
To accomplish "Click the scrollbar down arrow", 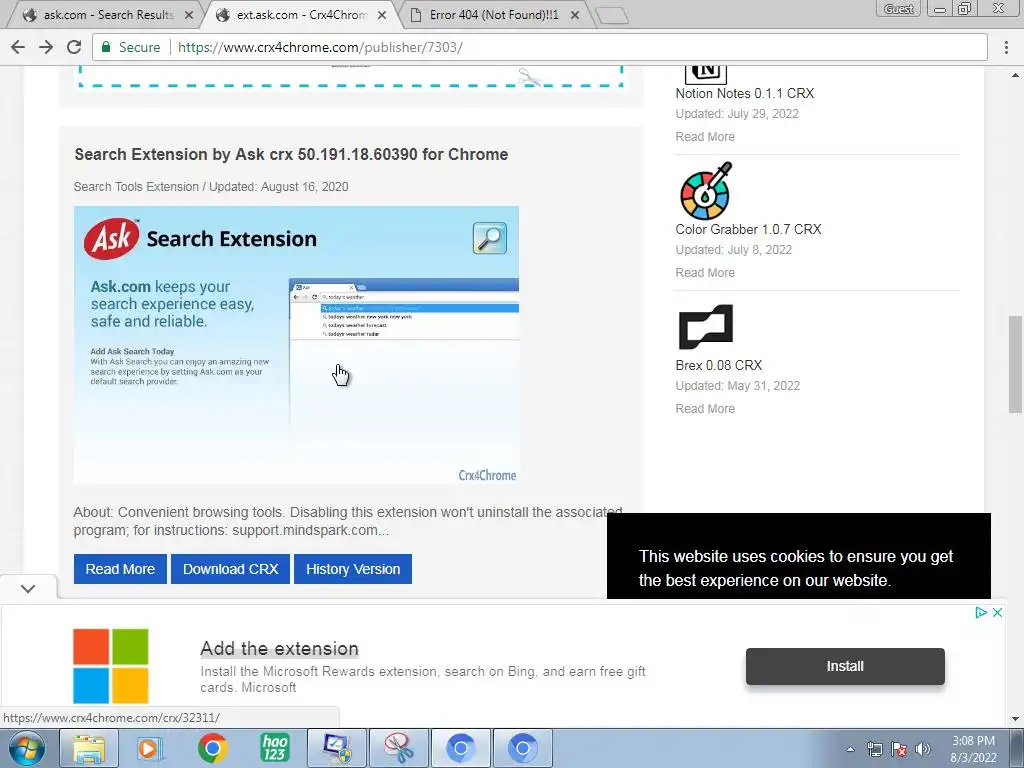I will click(1016, 718).
